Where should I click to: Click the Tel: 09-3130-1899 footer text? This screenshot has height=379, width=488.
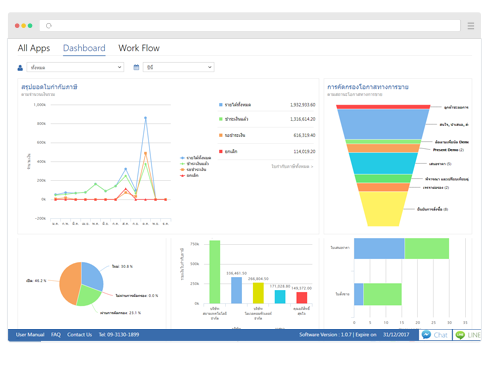[x=119, y=335]
